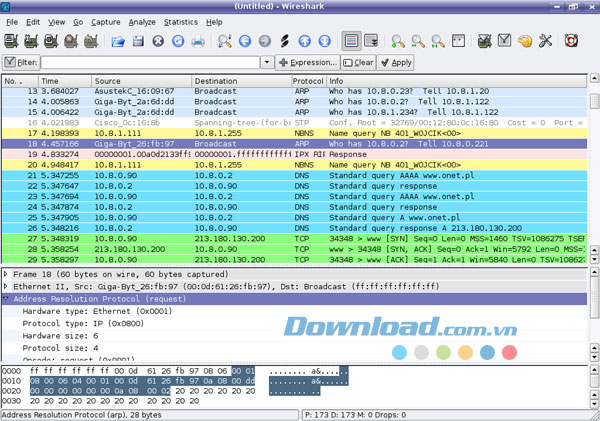This screenshot has width=600, height=421.
Task: Open the filter history dropdown arrow
Action: (x=267, y=62)
